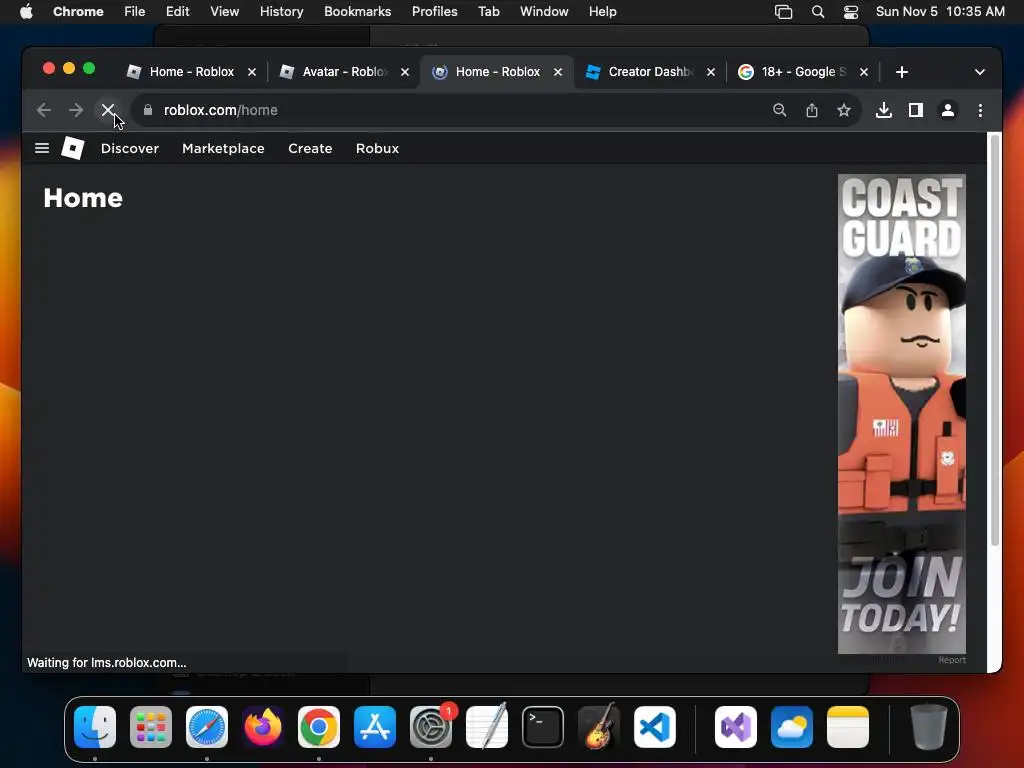Click the Coast Guard advertisement banner
This screenshot has width=1024, height=768.
coord(902,413)
